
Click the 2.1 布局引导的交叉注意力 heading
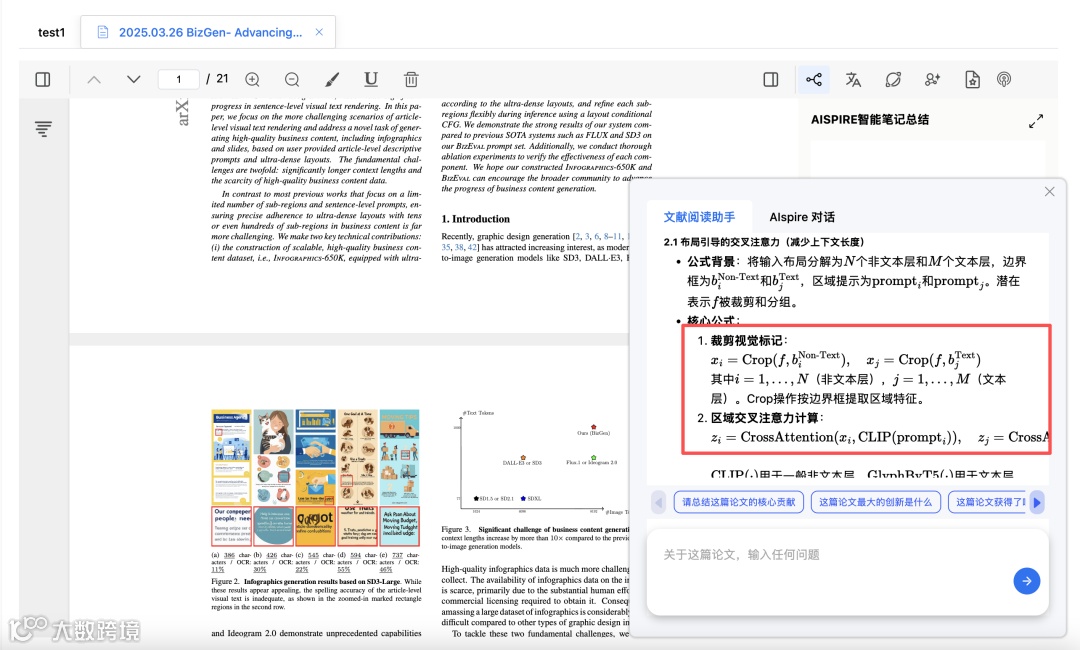[764, 242]
